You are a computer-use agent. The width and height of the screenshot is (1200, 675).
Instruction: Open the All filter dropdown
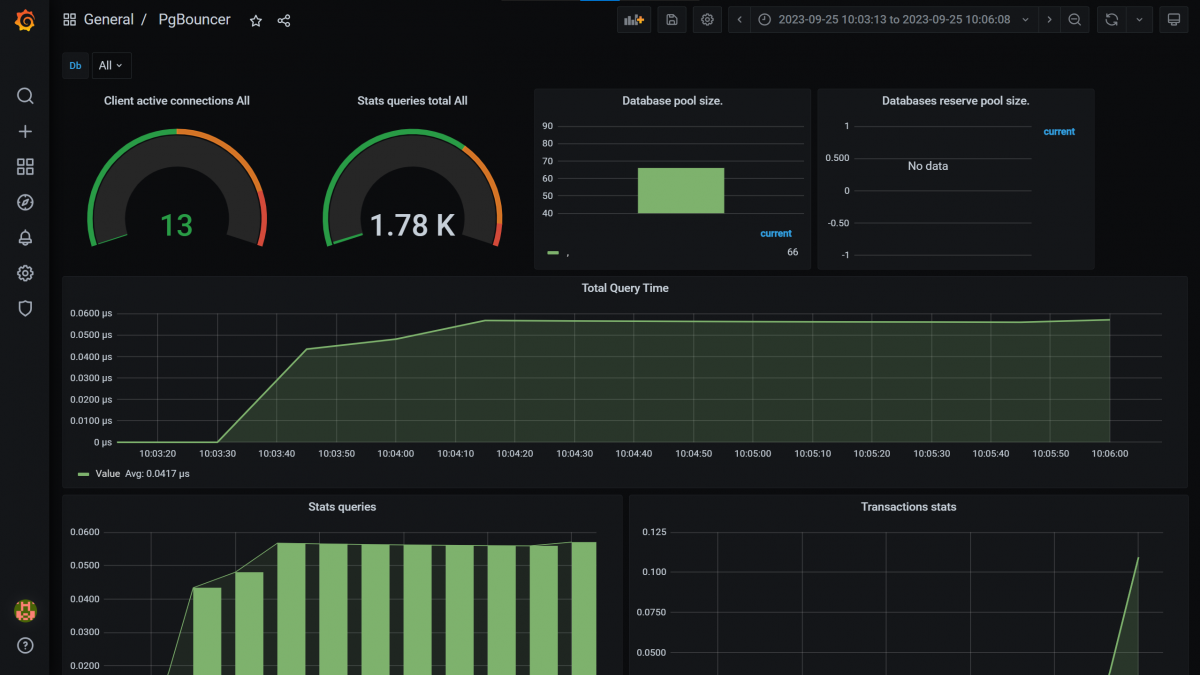111,65
